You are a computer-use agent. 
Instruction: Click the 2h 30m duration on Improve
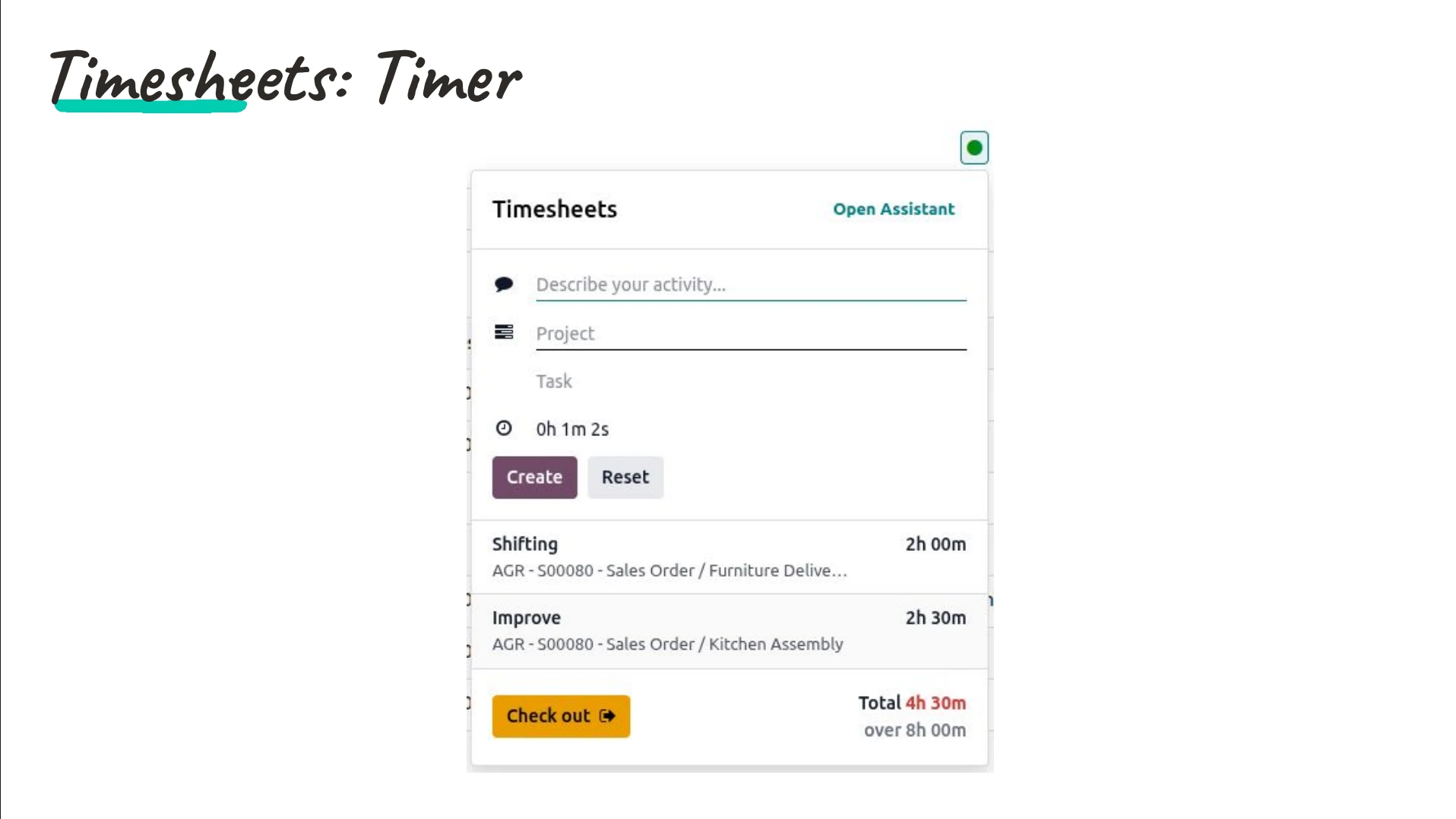935,618
